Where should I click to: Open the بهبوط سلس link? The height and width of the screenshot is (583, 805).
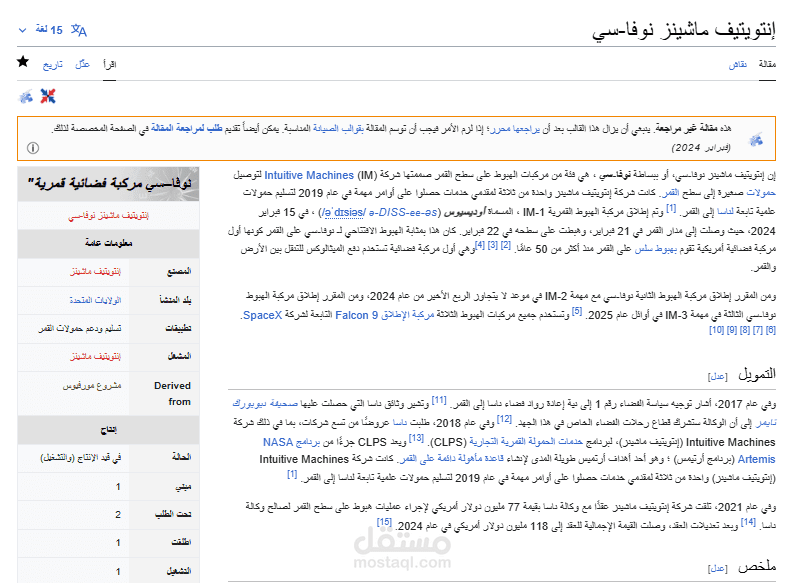[656, 249]
